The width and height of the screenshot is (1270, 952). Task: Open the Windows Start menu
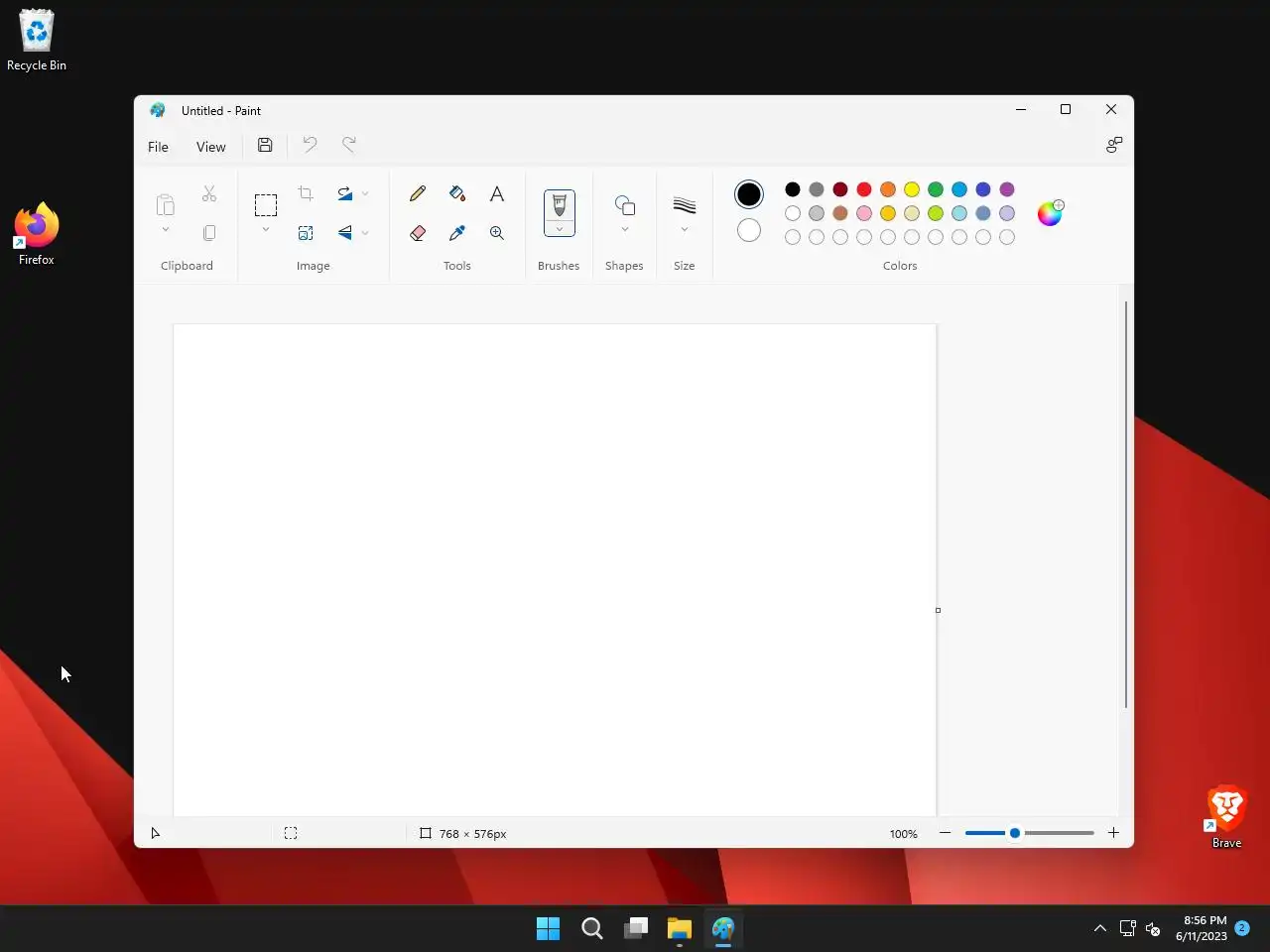coord(548,928)
